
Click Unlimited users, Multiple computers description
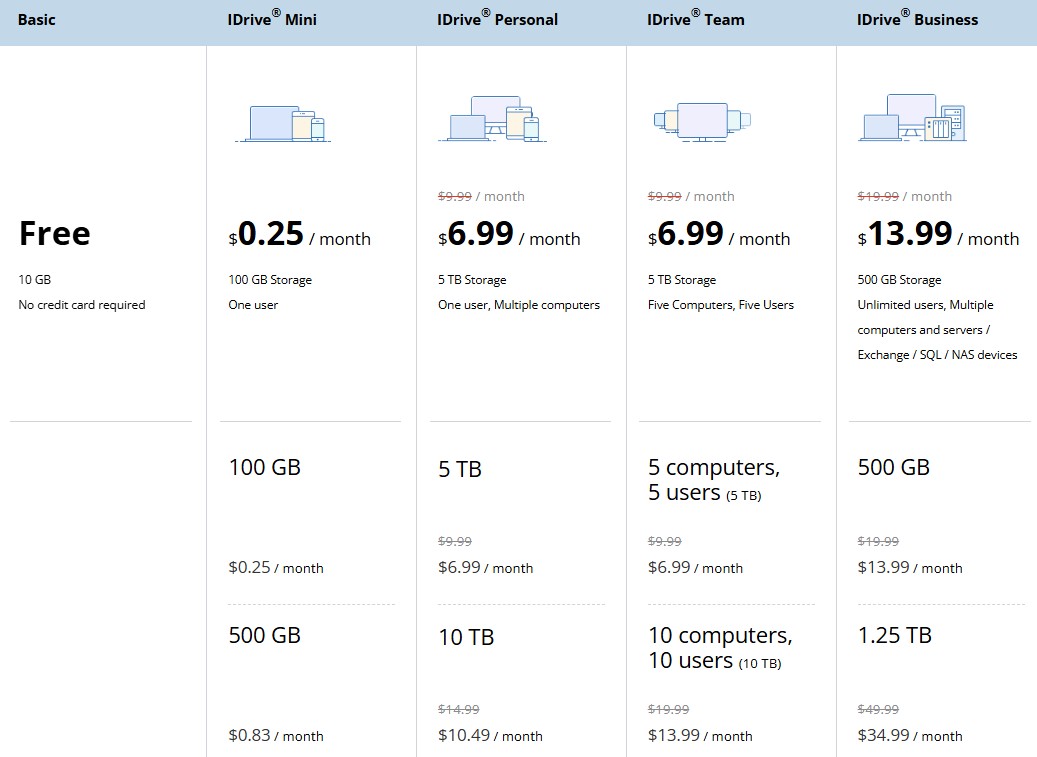[x=937, y=330]
